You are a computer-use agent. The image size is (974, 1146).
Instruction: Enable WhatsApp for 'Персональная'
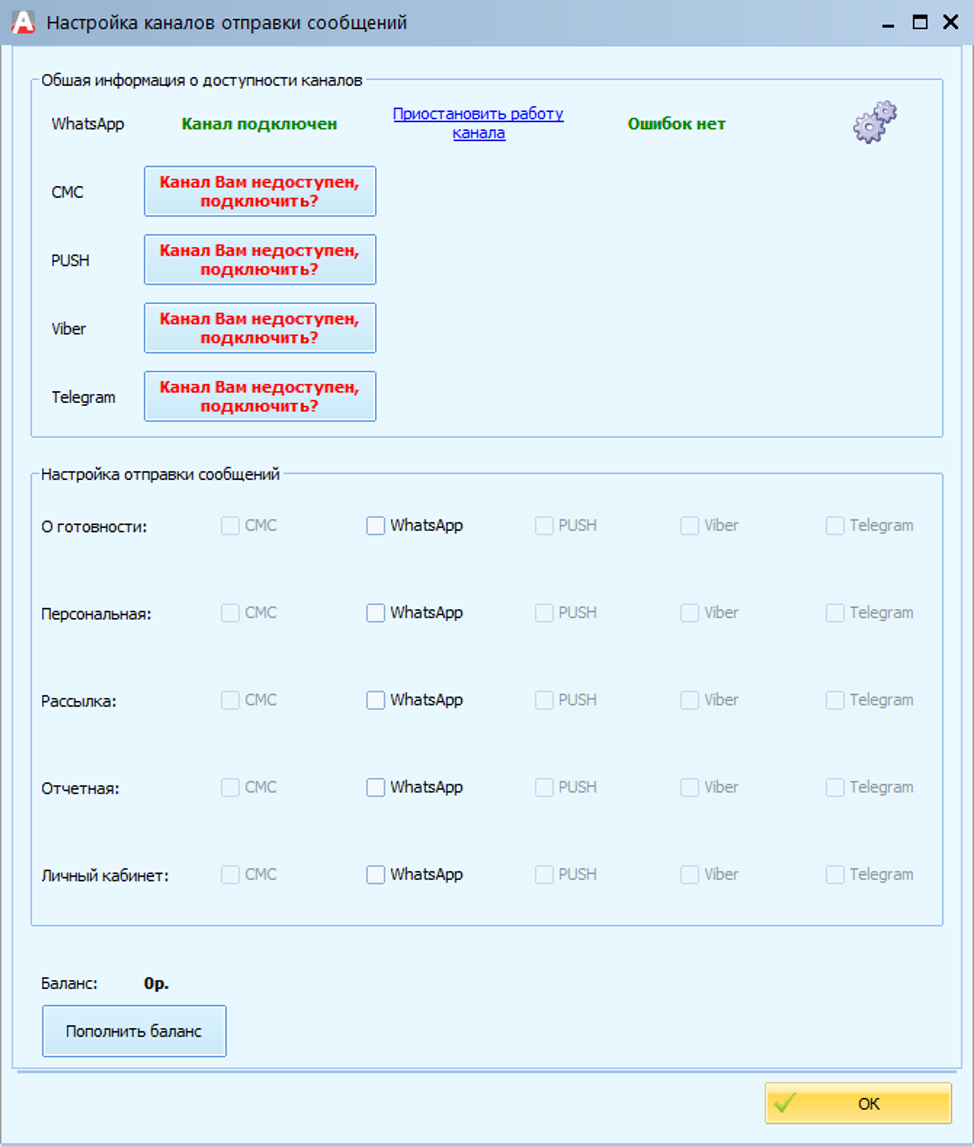click(376, 612)
